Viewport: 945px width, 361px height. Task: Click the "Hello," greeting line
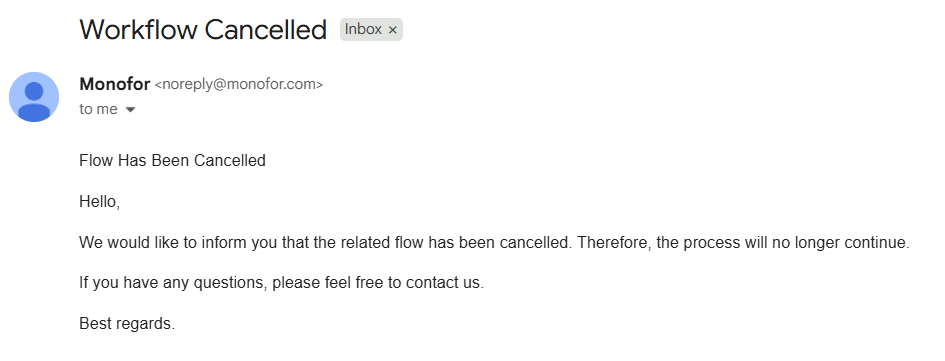(99, 202)
